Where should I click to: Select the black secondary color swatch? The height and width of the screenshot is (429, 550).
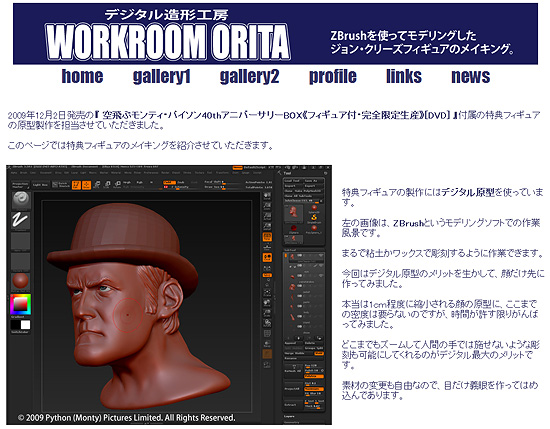point(15,324)
